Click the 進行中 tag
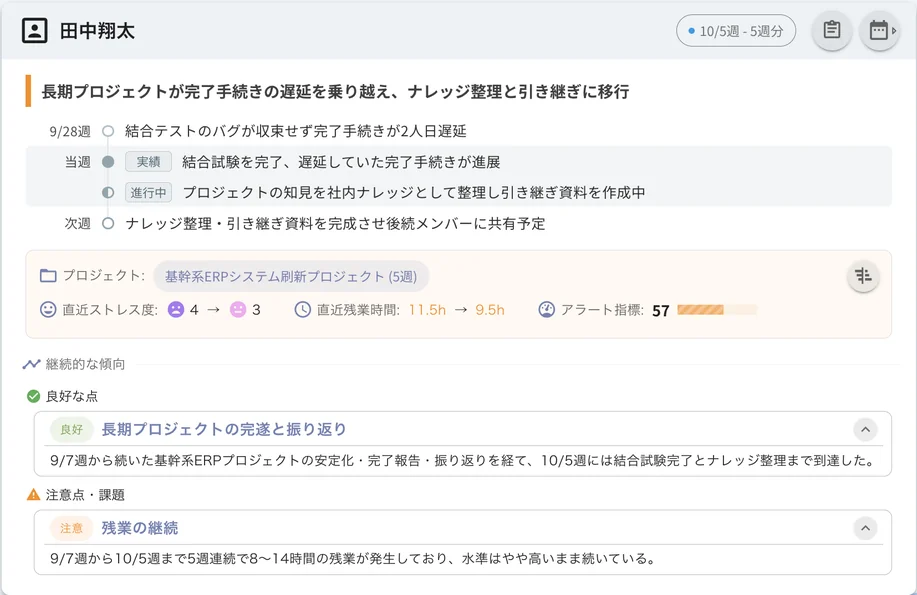This screenshot has width=917, height=595. point(148,192)
